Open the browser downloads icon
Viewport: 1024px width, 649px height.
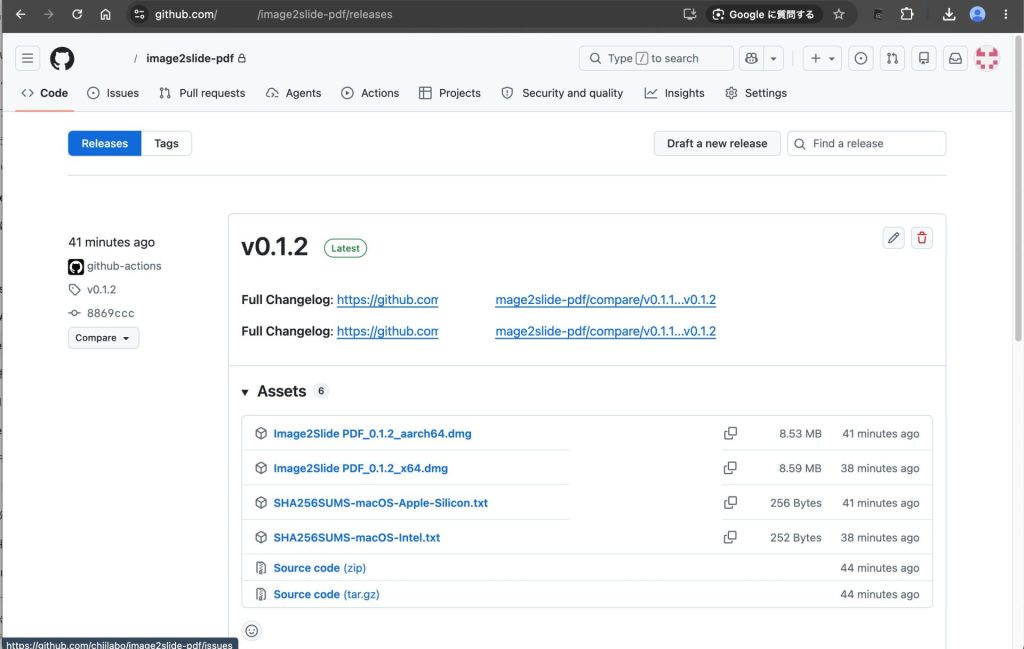point(949,14)
